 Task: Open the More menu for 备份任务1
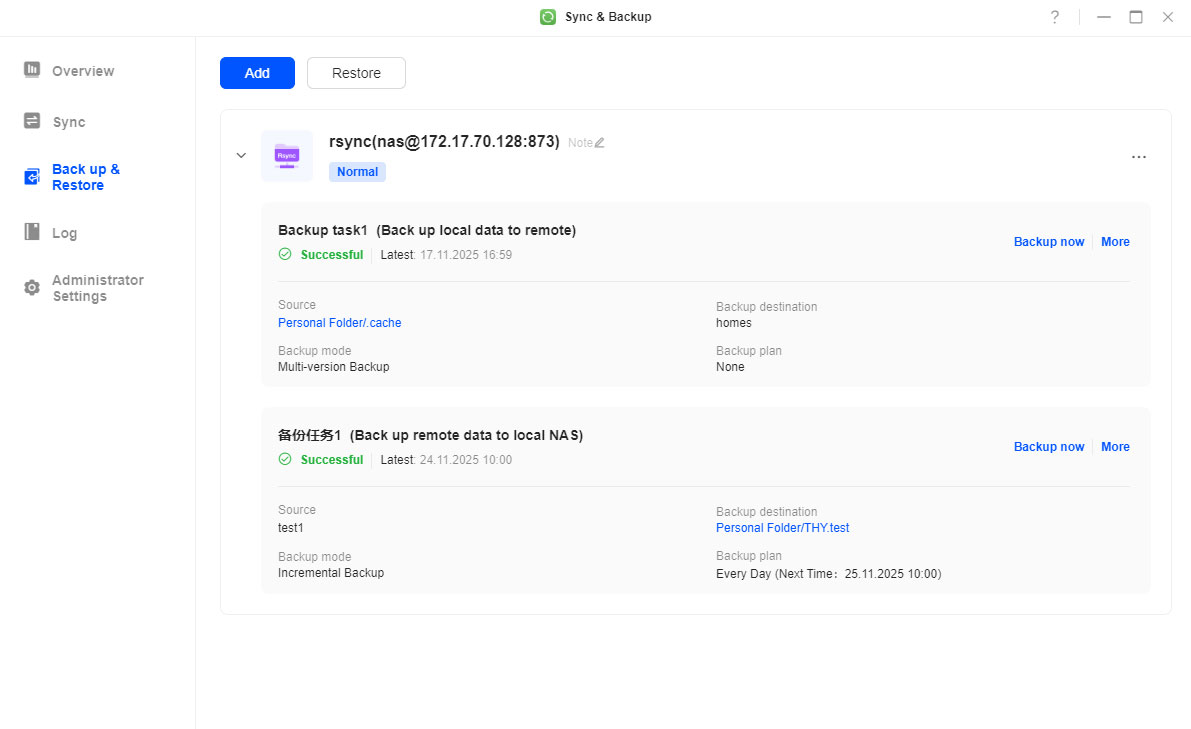(x=1114, y=446)
